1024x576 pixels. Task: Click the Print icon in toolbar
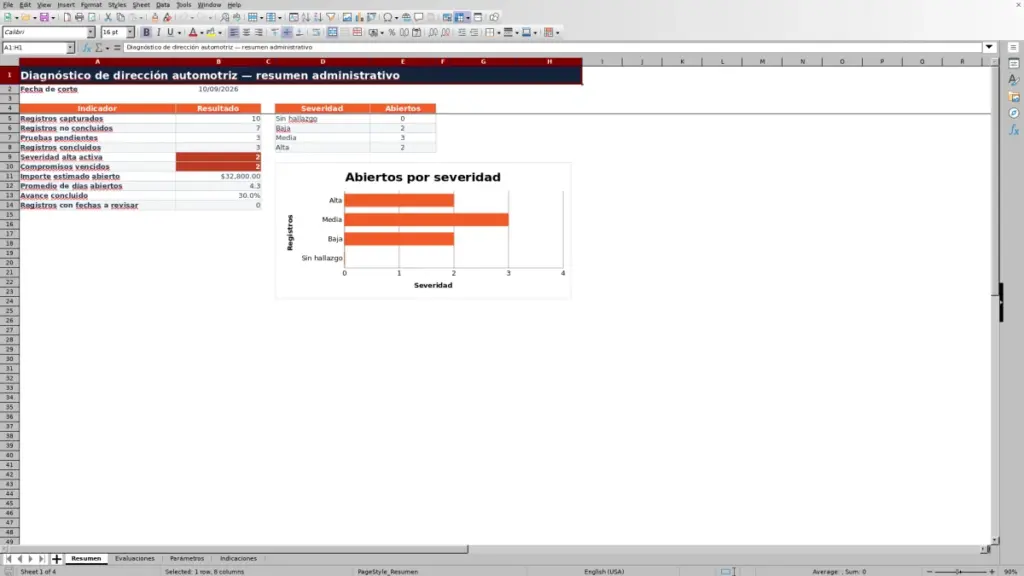coord(79,17)
